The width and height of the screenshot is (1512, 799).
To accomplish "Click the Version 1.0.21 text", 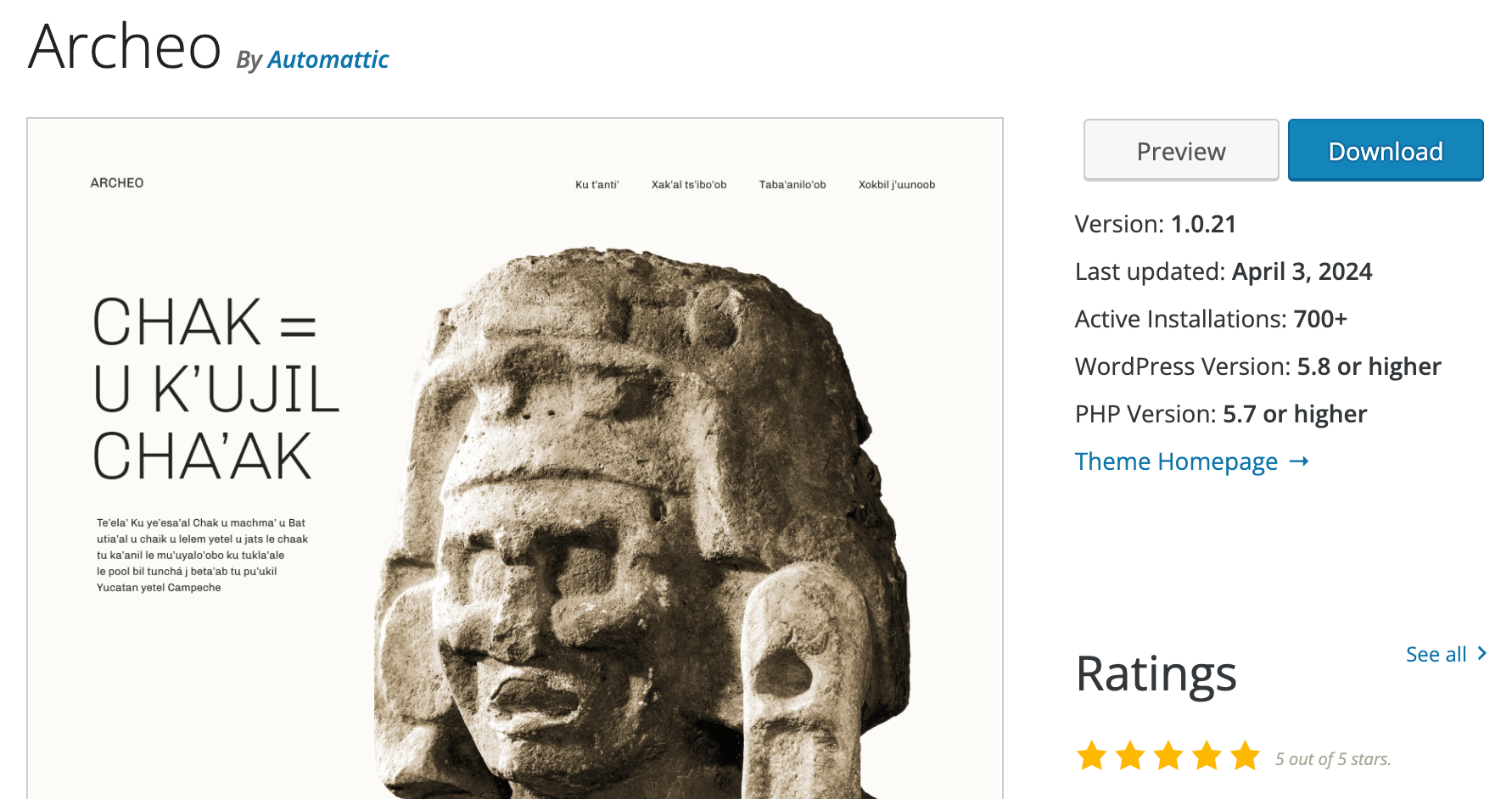I will click(x=1155, y=224).
